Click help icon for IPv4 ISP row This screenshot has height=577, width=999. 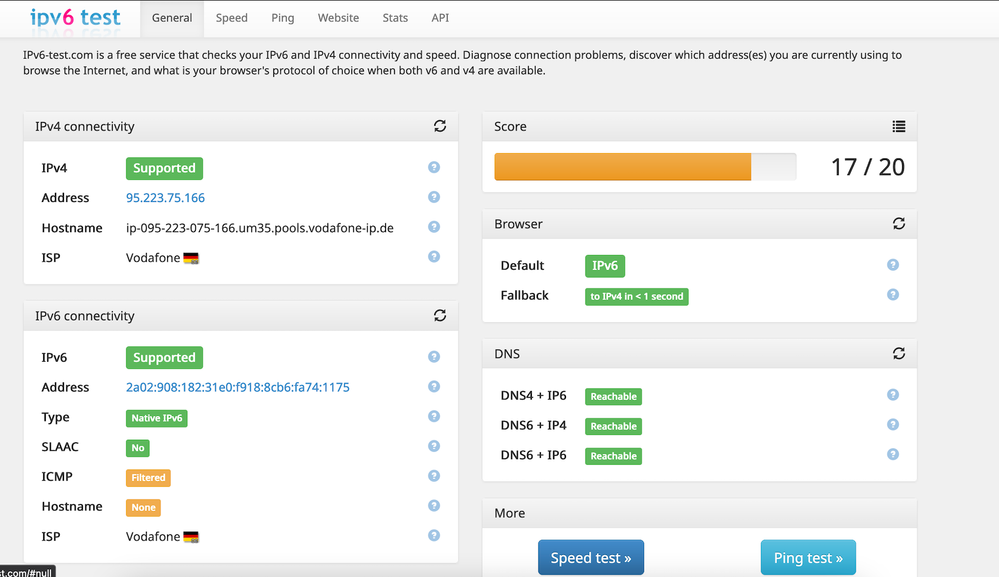pyautogui.click(x=434, y=257)
